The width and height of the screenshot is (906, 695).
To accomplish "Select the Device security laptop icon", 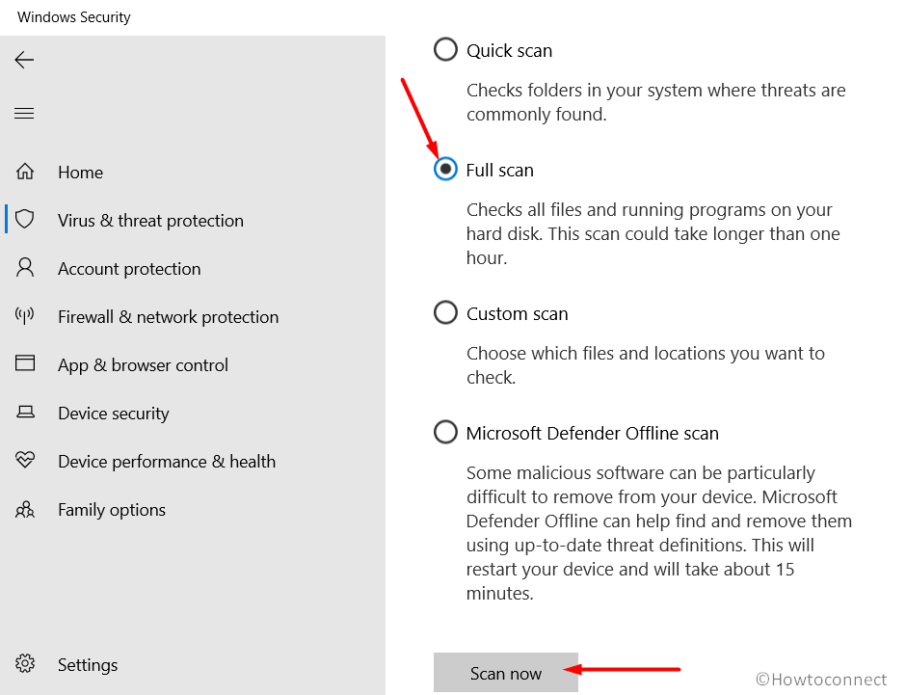I will [x=24, y=413].
